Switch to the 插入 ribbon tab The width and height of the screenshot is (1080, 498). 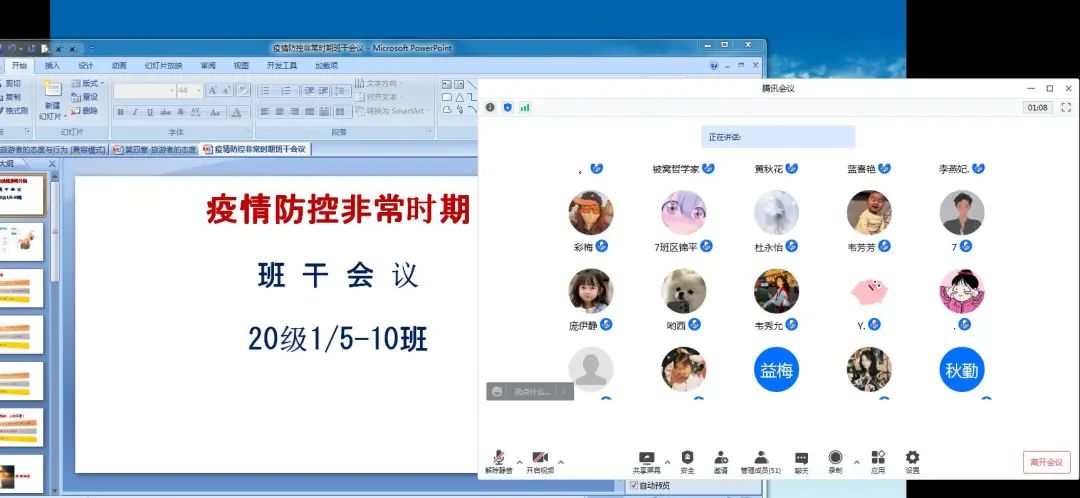(x=52, y=66)
